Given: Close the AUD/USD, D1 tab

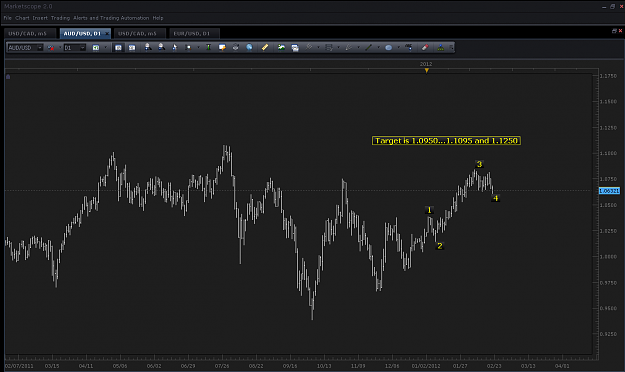Looking at the screenshot, I should (x=107, y=33).
